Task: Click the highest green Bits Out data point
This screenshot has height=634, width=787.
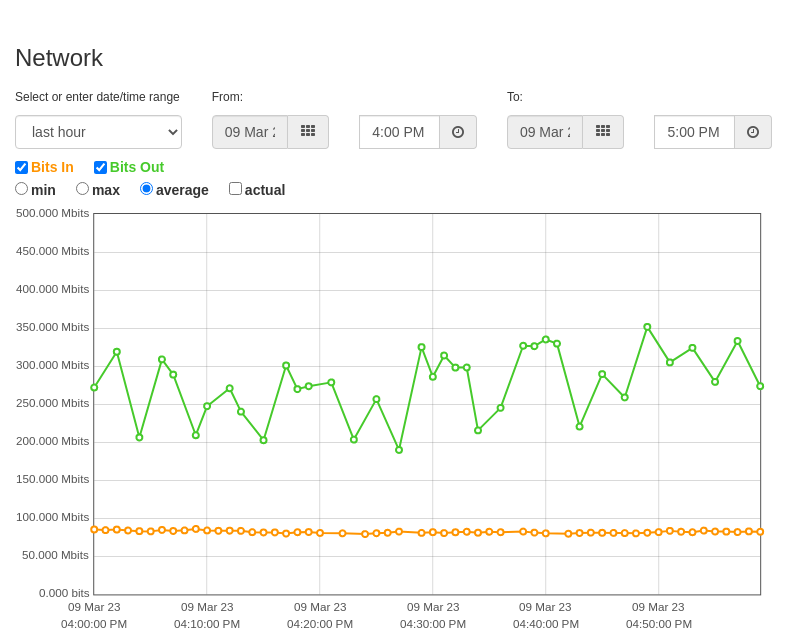Action: click(x=647, y=327)
